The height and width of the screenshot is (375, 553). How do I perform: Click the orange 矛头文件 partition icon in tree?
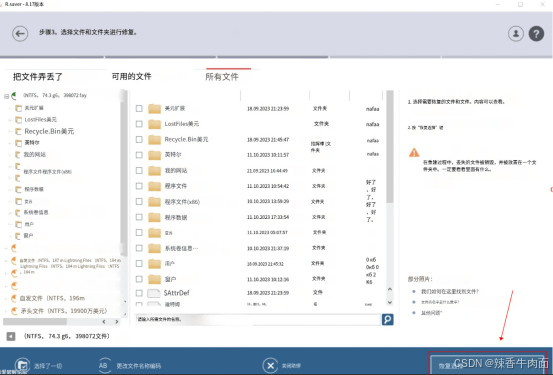coord(14,311)
